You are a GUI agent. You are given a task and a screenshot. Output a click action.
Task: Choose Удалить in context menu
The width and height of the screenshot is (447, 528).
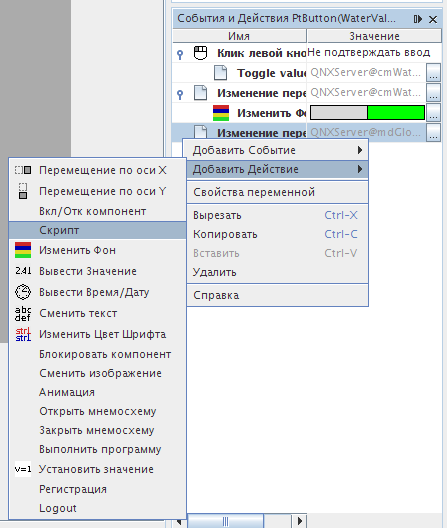pos(278,272)
